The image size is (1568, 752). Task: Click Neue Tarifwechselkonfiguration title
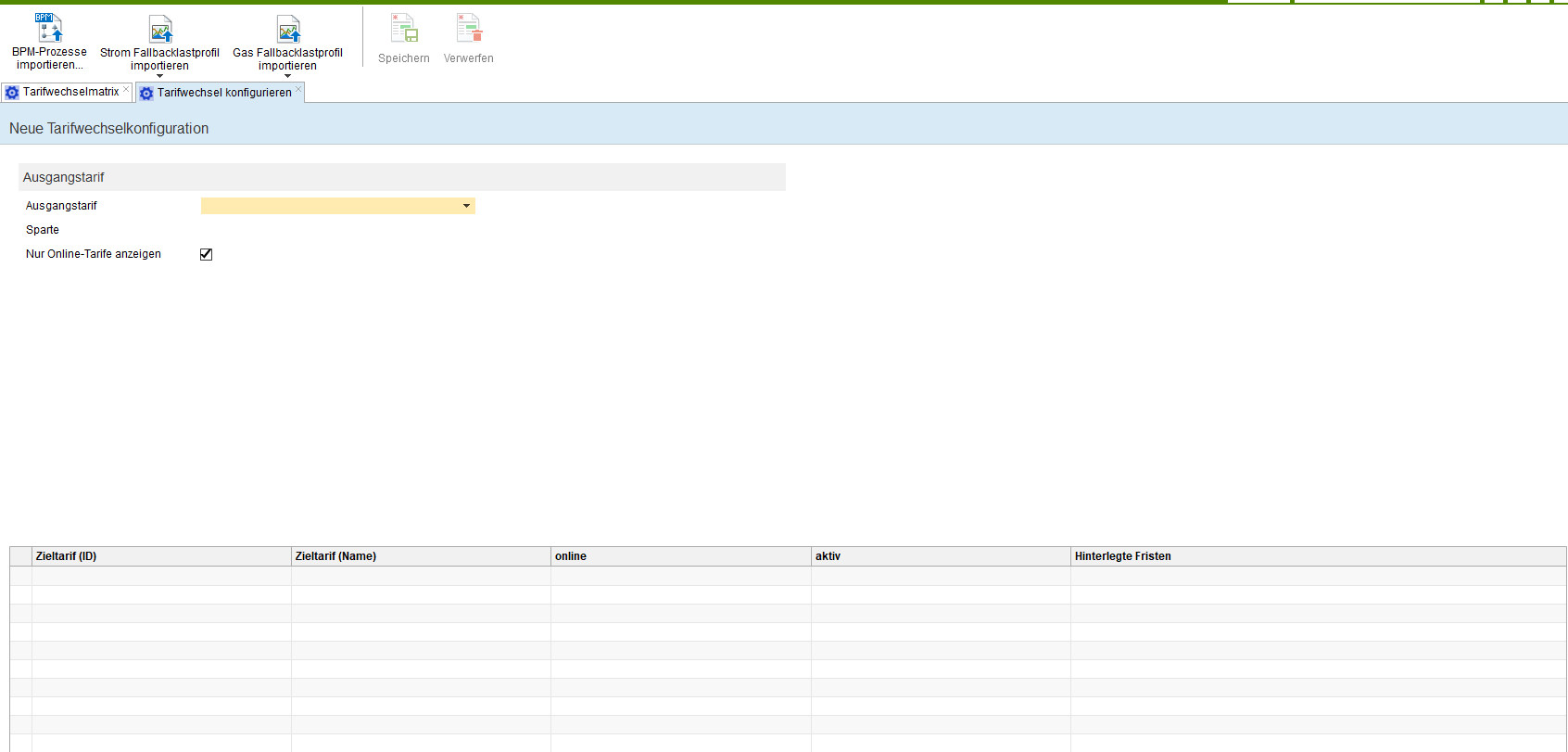(109, 129)
